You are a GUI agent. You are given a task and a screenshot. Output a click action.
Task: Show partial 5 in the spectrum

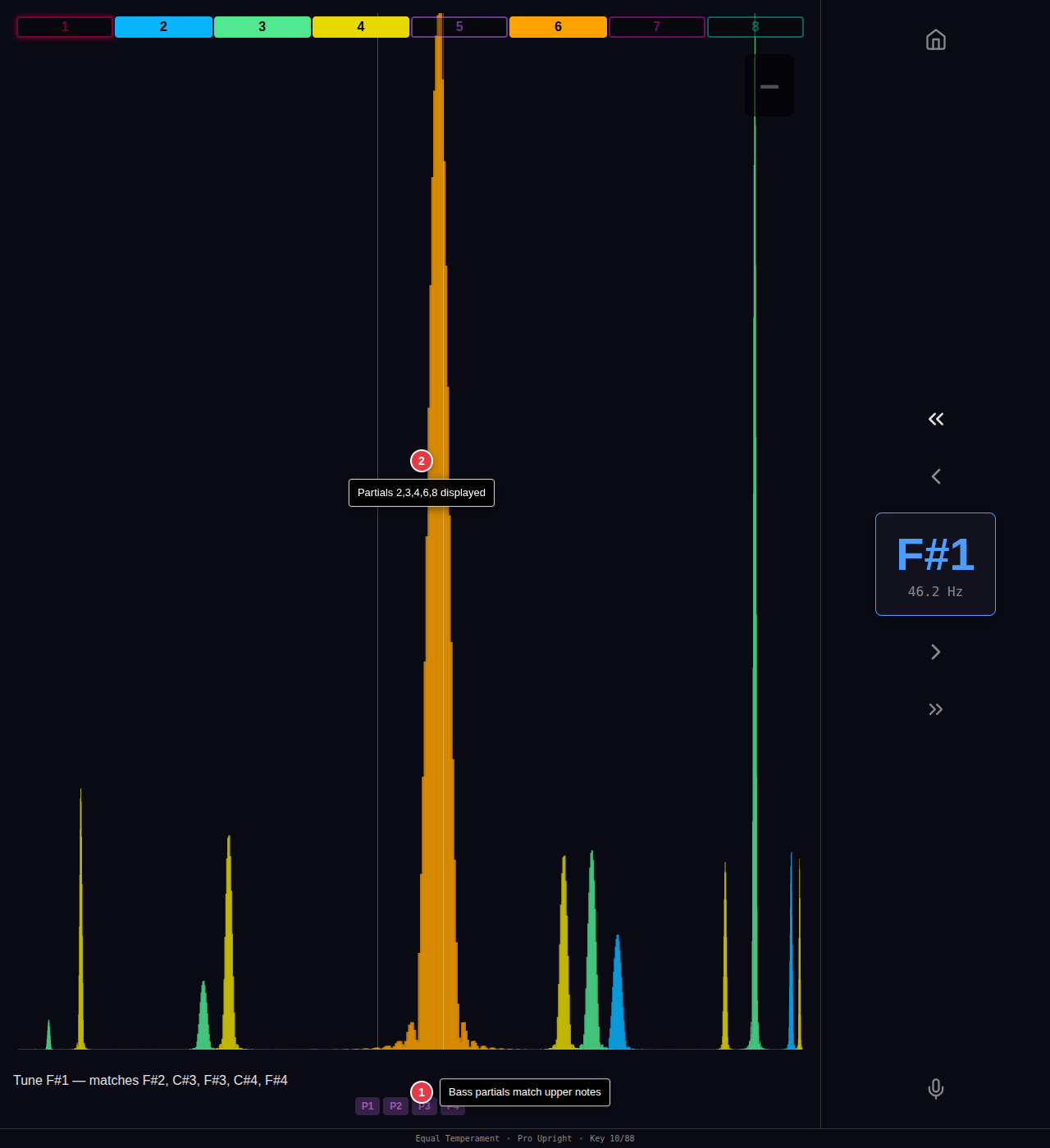(x=459, y=27)
